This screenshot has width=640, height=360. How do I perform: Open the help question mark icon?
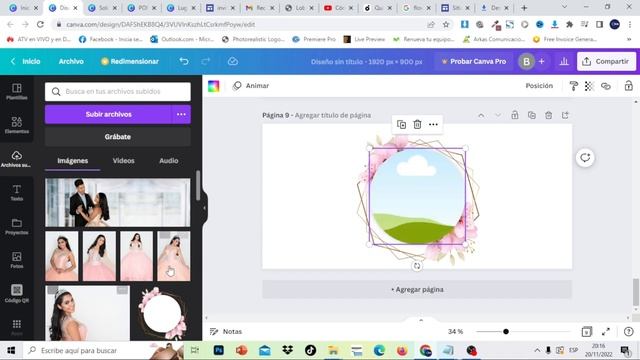pos(629,331)
